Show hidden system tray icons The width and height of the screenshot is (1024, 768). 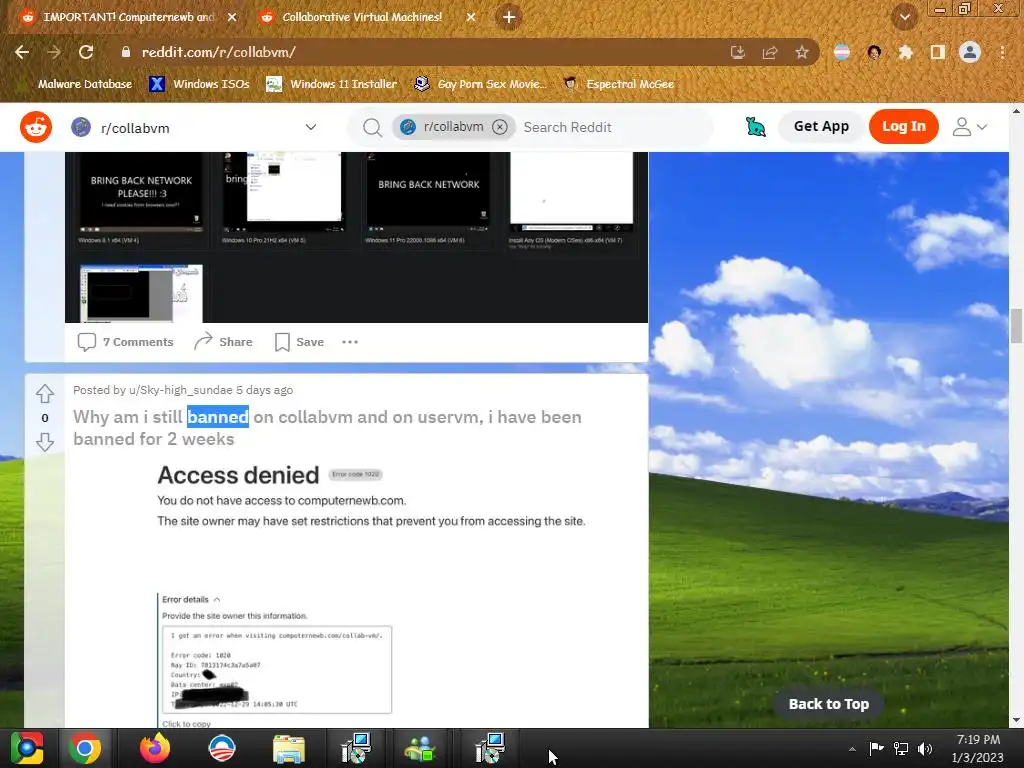(852, 749)
